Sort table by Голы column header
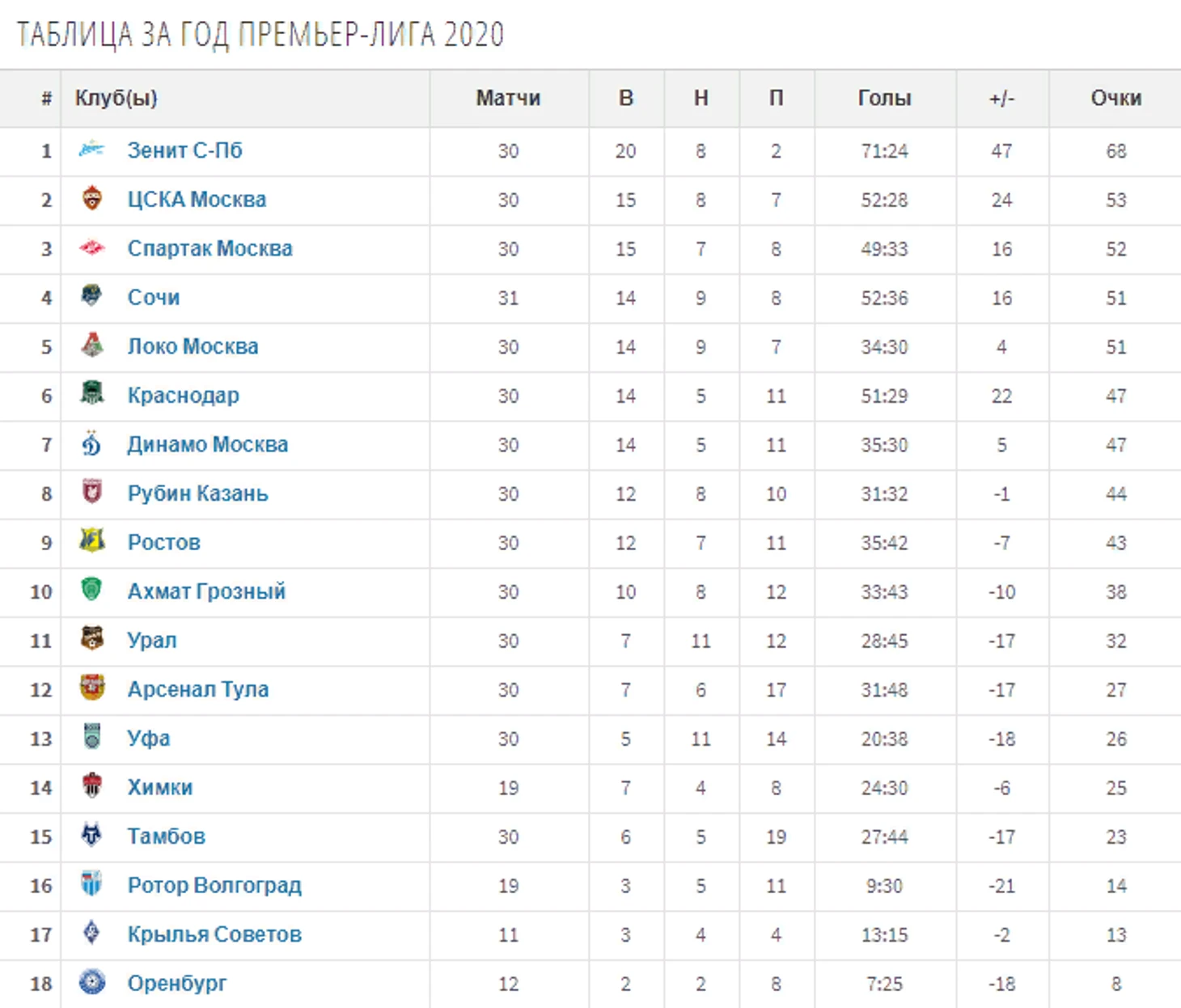 pos(884,98)
